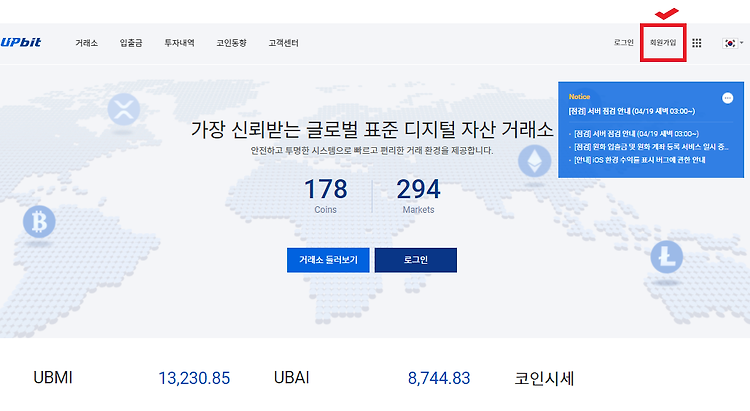Open the apps grid icon

pos(697,43)
